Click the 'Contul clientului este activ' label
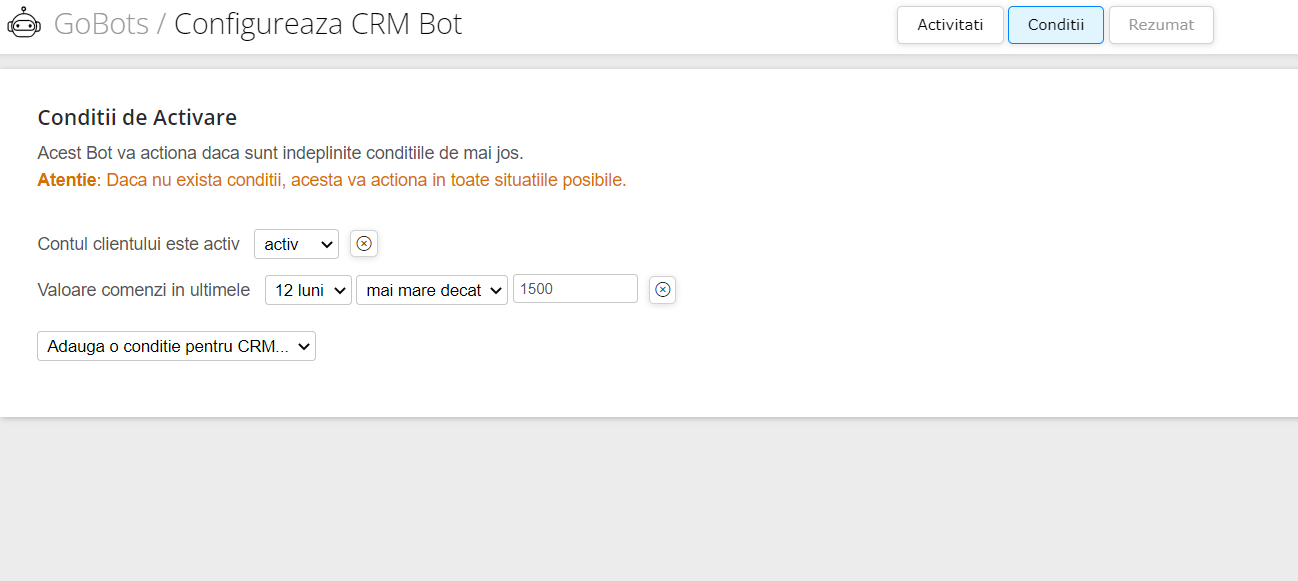 click(138, 244)
